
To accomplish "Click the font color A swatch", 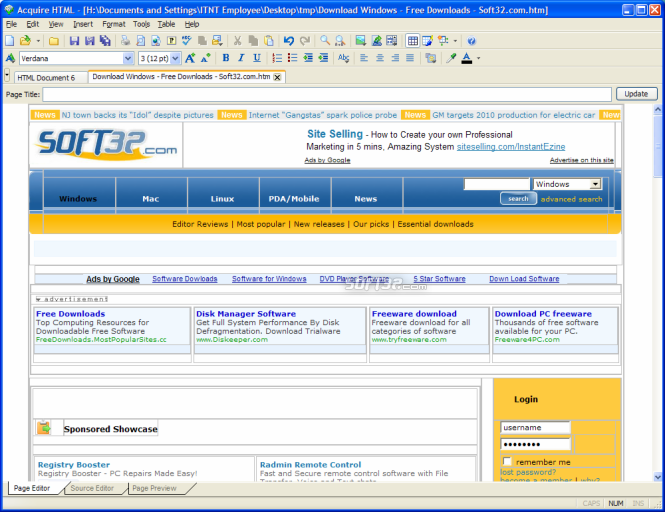I will 467,58.
